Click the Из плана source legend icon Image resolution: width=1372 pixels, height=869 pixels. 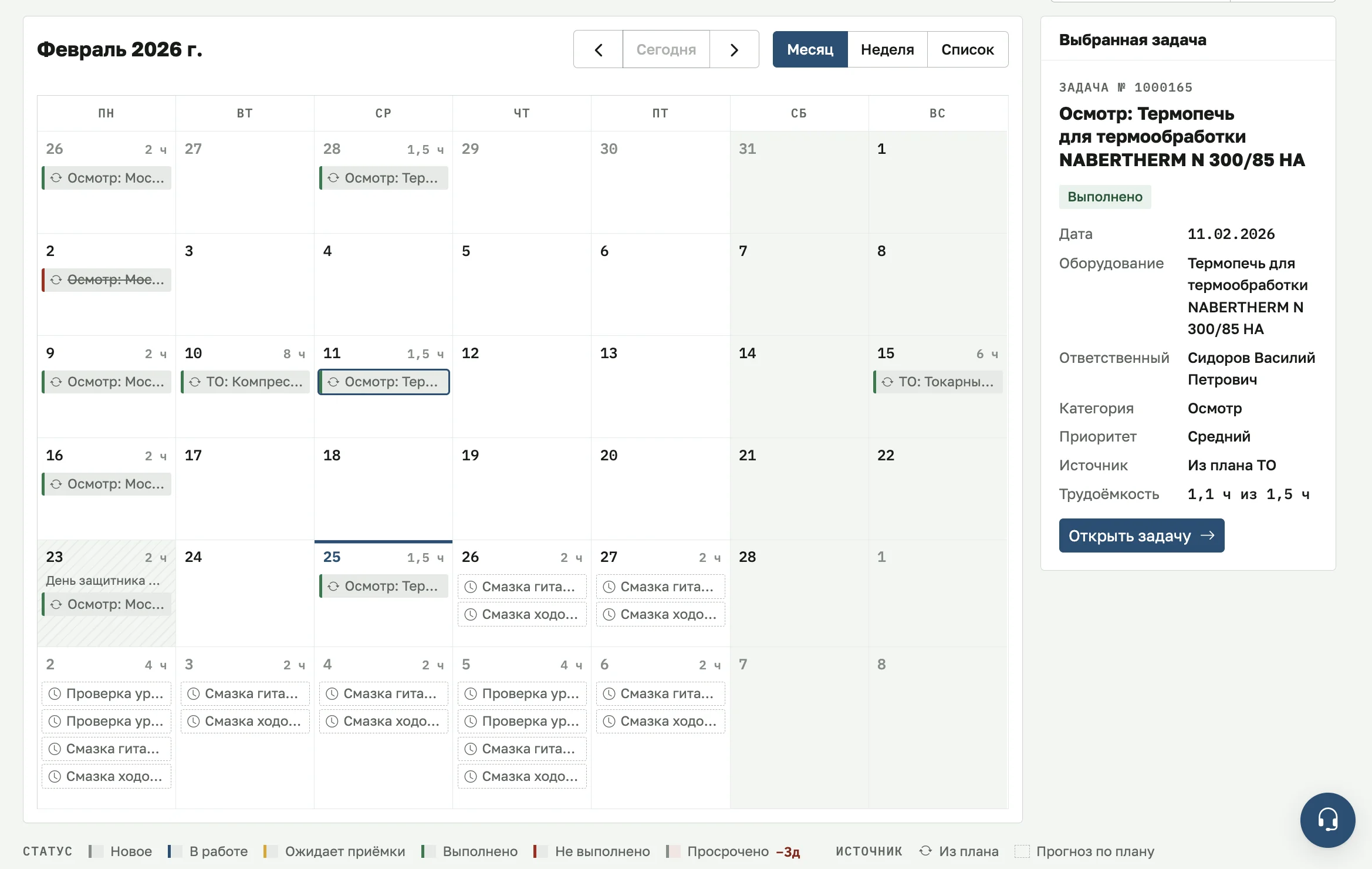click(925, 851)
